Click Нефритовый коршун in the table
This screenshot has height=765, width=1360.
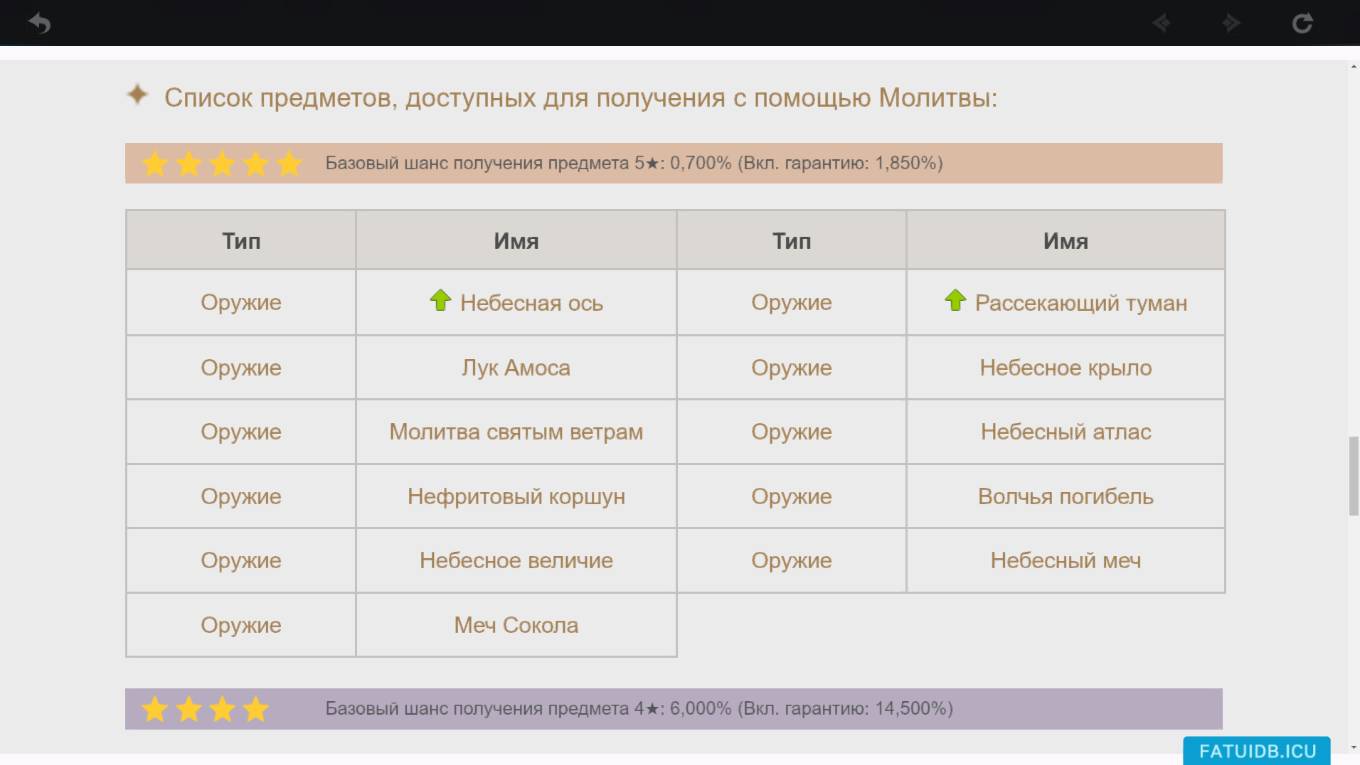tap(516, 496)
